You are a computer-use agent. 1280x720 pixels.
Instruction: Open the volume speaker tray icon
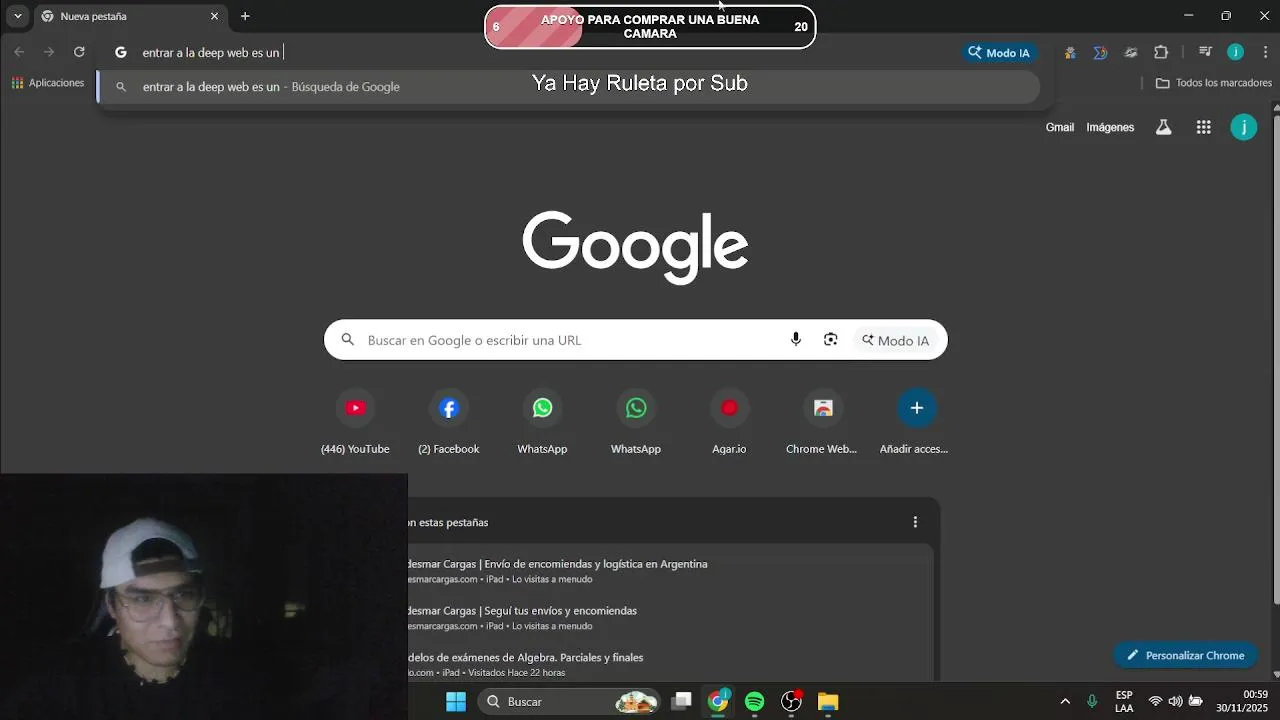click(x=1175, y=701)
